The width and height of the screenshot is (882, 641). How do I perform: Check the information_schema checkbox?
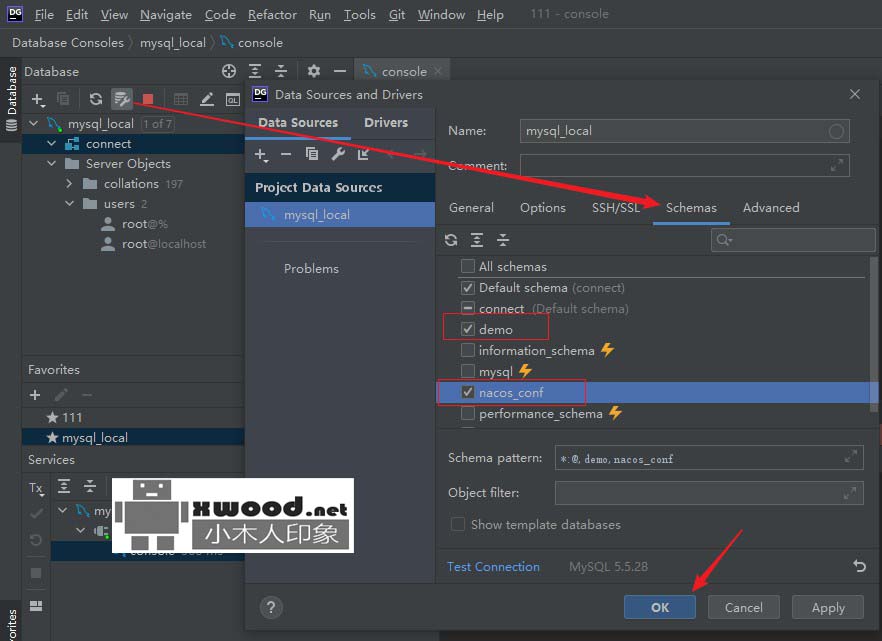[467, 350]
